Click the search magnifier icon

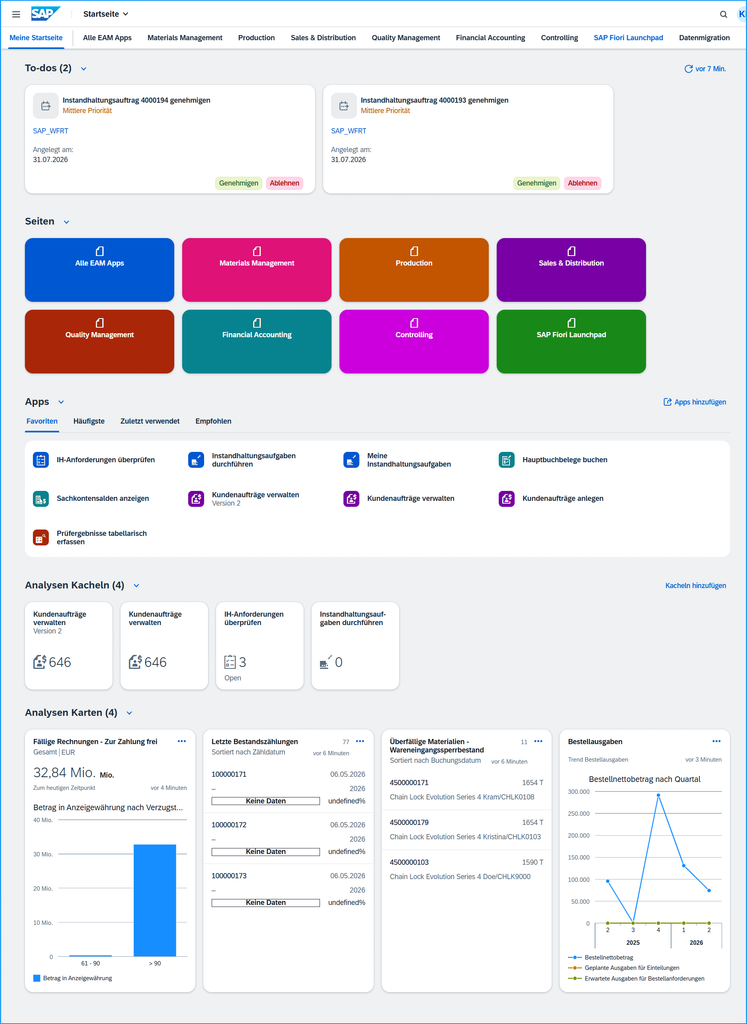(723, 14)
